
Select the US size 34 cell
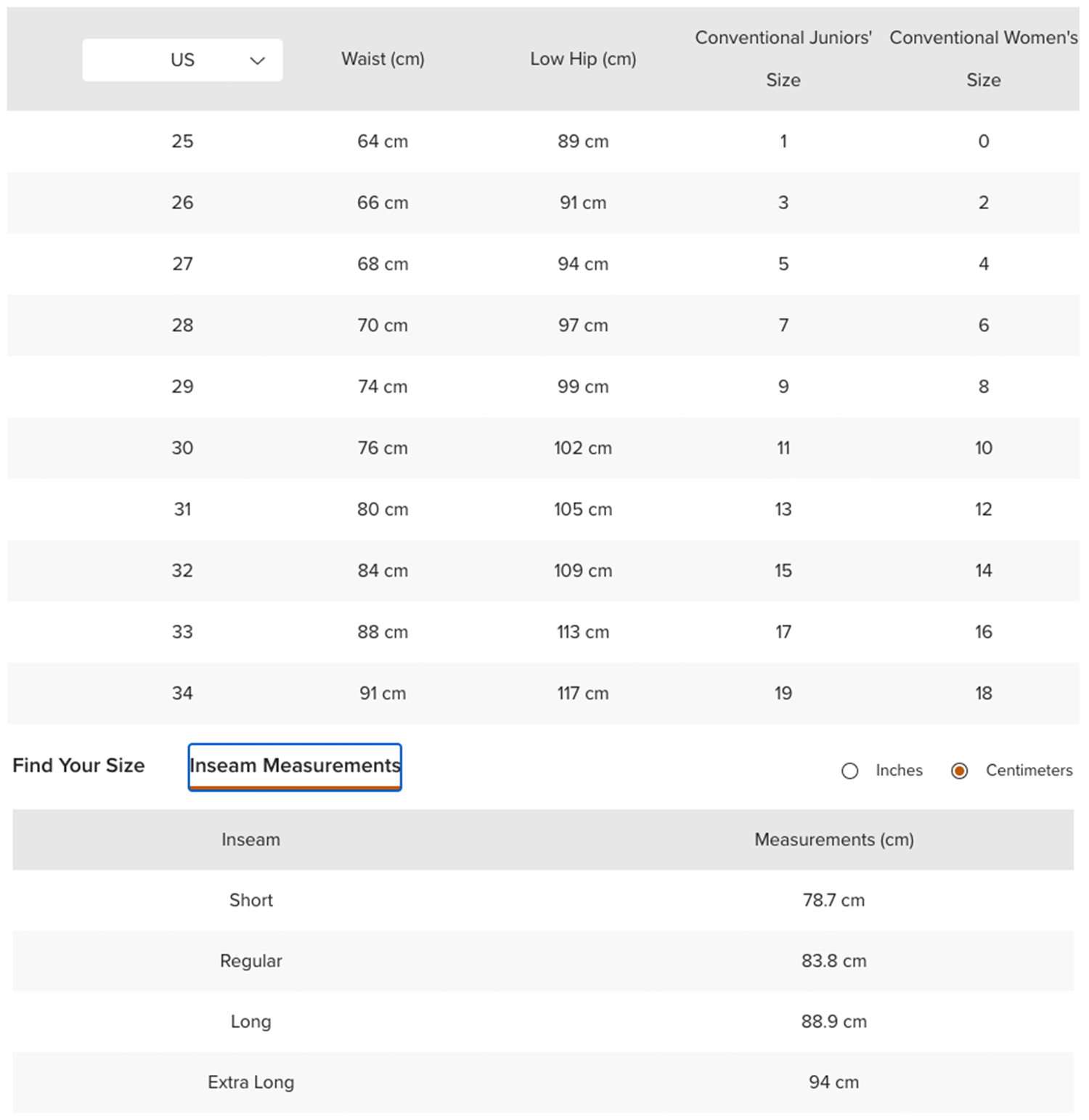click(182, 693)
